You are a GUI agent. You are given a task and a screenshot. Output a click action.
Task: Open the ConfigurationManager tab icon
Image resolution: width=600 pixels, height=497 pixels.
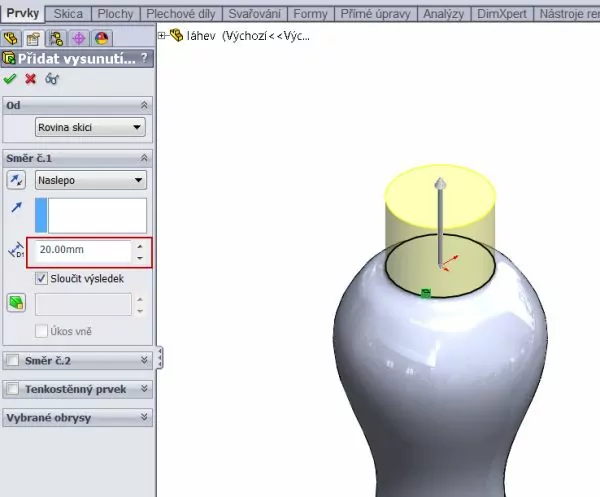(56, 37)
